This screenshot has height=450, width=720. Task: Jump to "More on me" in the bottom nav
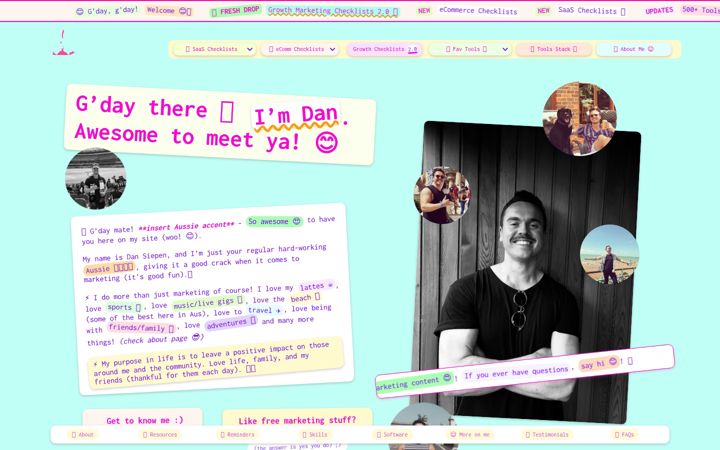coord(469,434)
